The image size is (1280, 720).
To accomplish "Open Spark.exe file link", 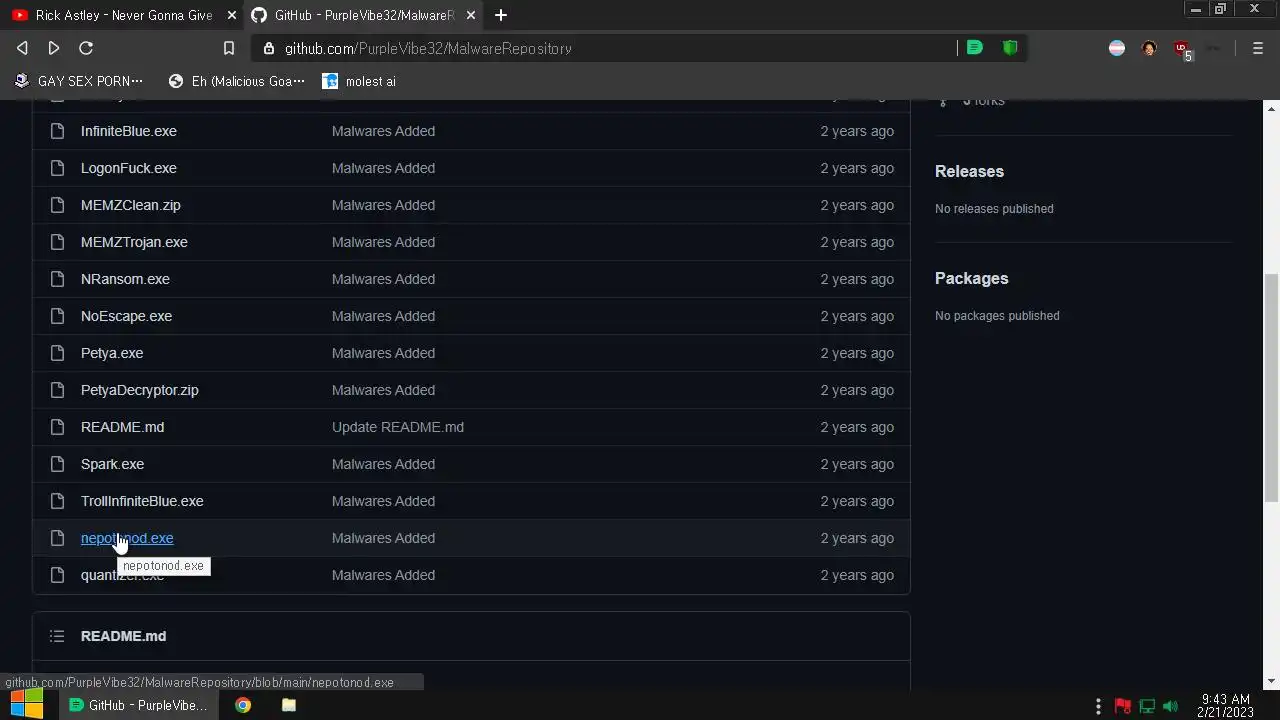I will click(112, 464).
